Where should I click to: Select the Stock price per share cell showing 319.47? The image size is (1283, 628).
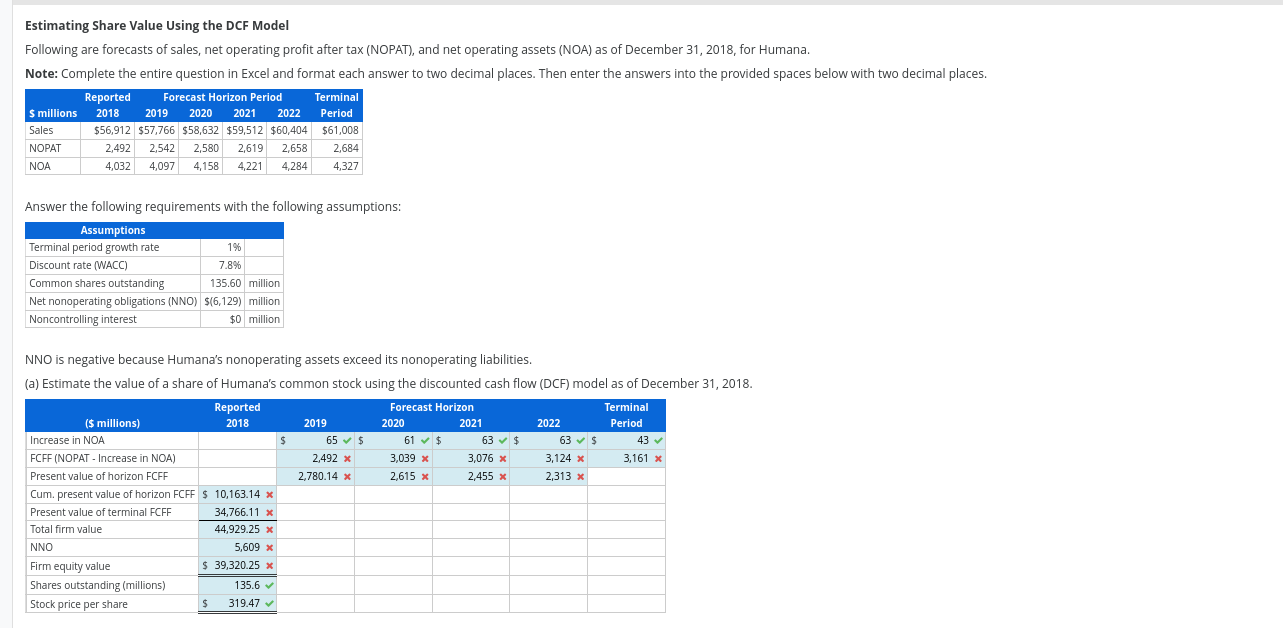[x=238, y=602]
